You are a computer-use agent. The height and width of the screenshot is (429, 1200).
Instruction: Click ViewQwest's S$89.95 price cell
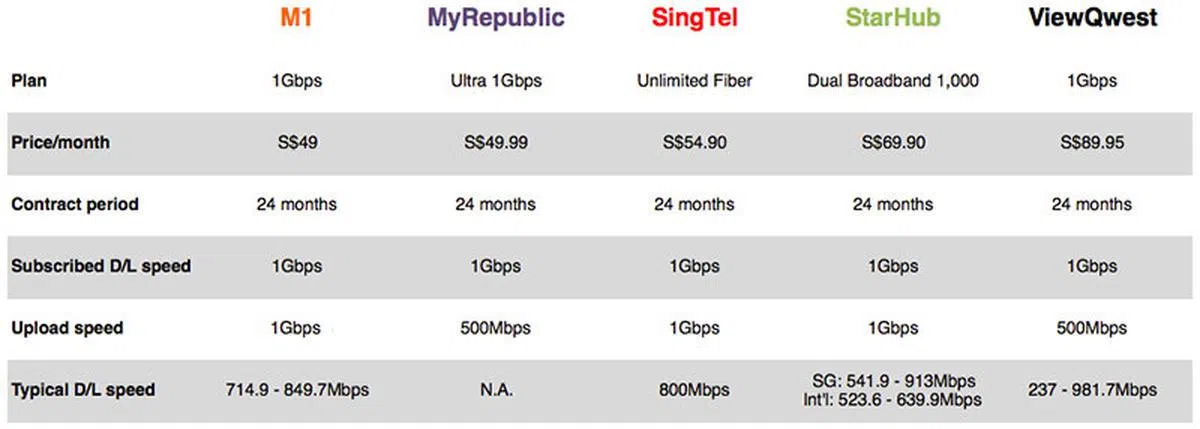[x=1091, y=142]
